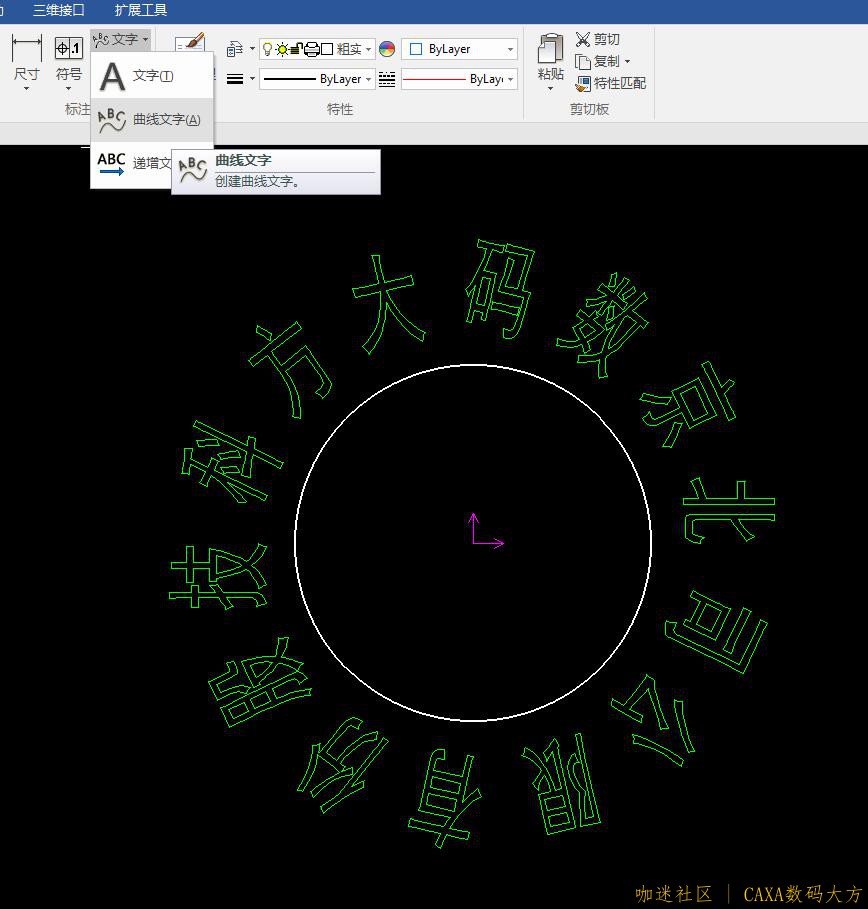Open the 三维接口 ribbon tab

coord(58,10)
